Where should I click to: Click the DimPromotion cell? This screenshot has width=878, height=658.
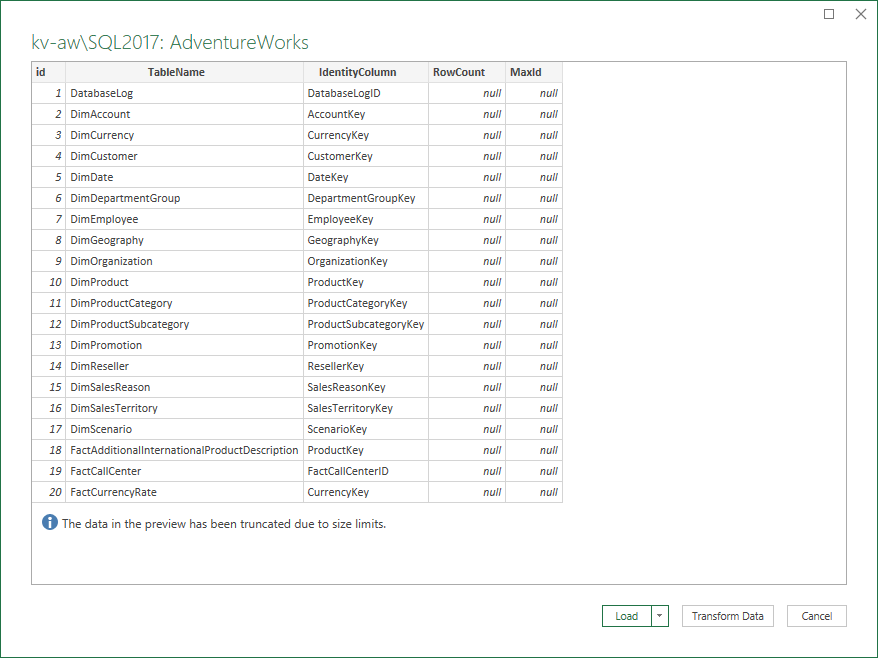pyautogui.click(x=184, y=345)
